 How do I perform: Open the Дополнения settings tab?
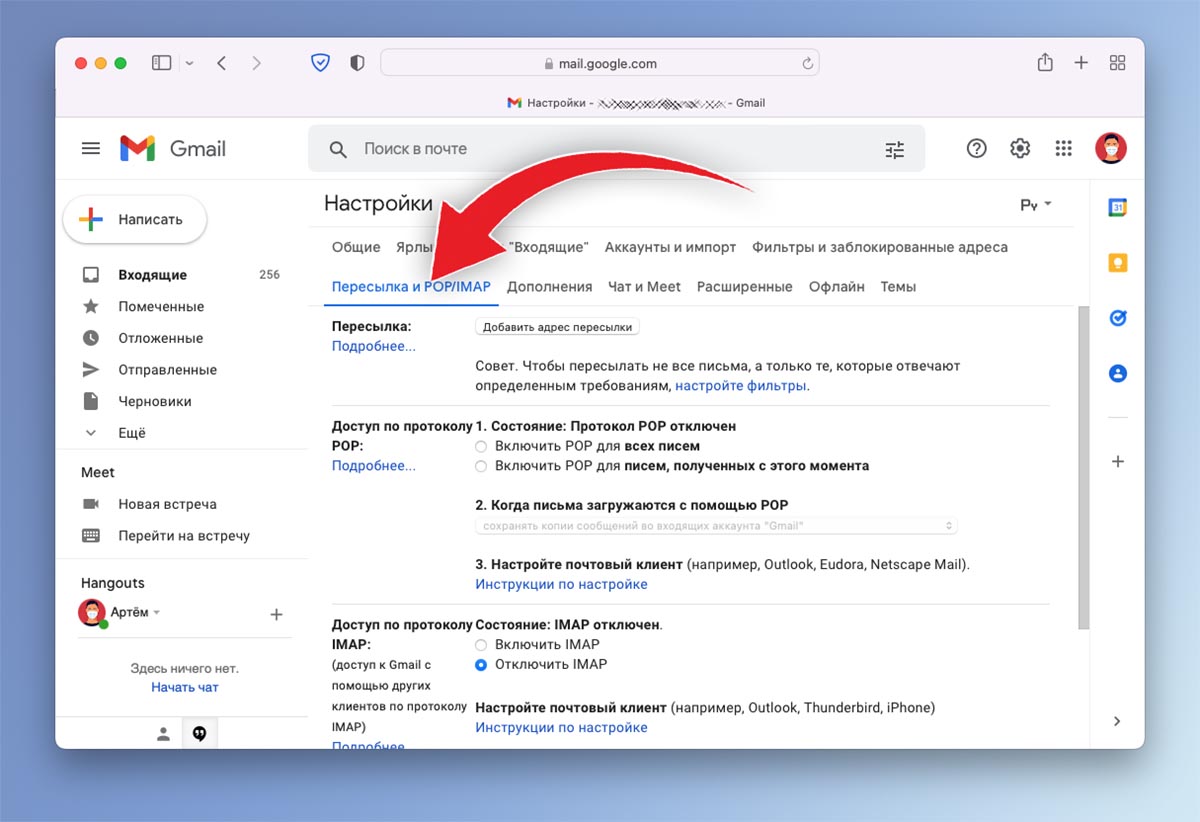[x=549, y=287]
